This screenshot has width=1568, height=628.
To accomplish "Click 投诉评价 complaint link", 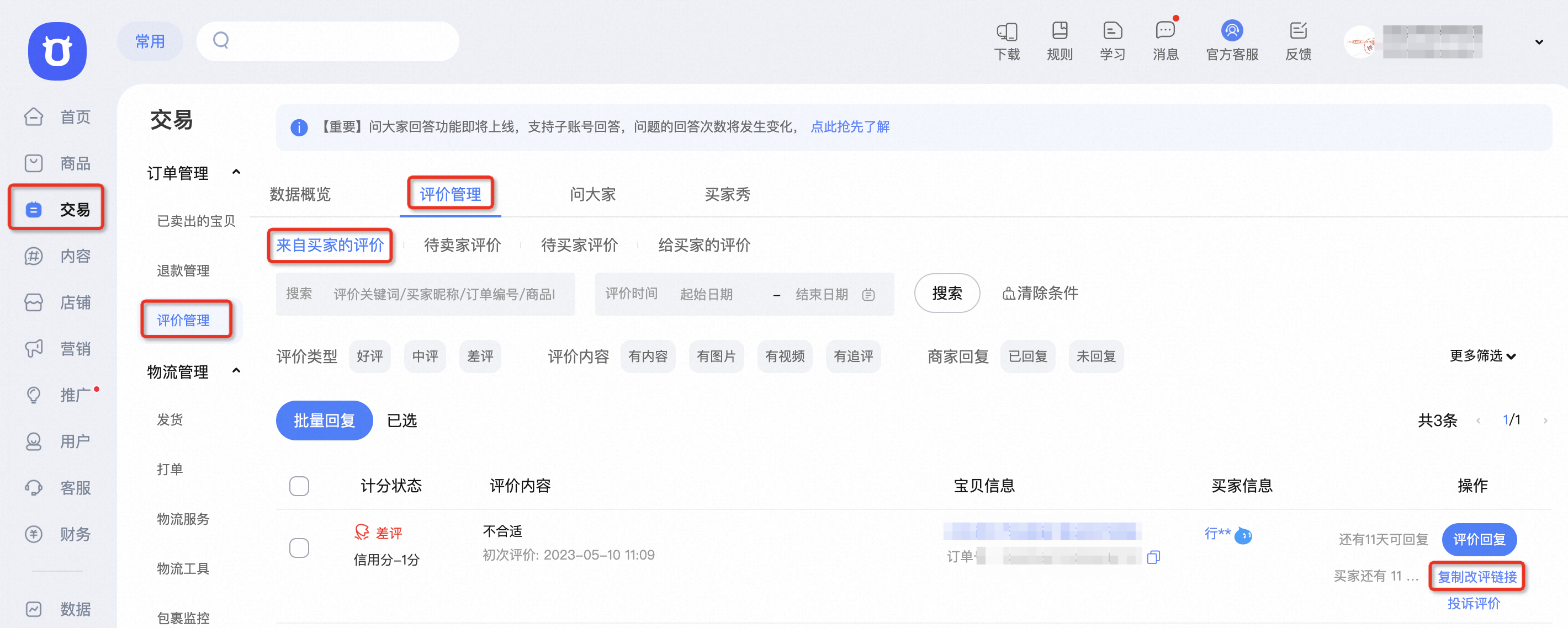I will [x=1473, y=603].
